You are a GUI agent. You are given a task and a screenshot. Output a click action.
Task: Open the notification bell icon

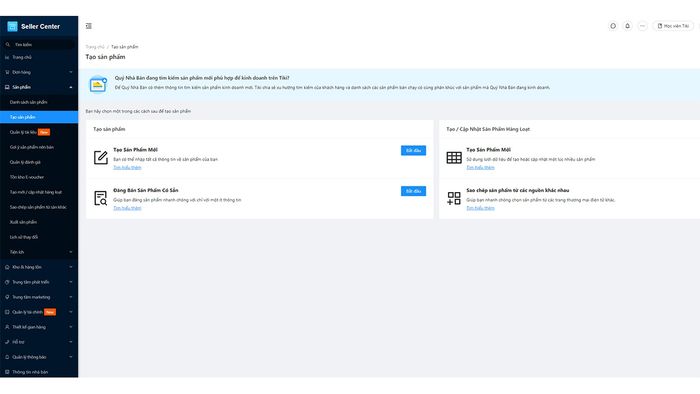pyautogui.click(x=627, y=26)
